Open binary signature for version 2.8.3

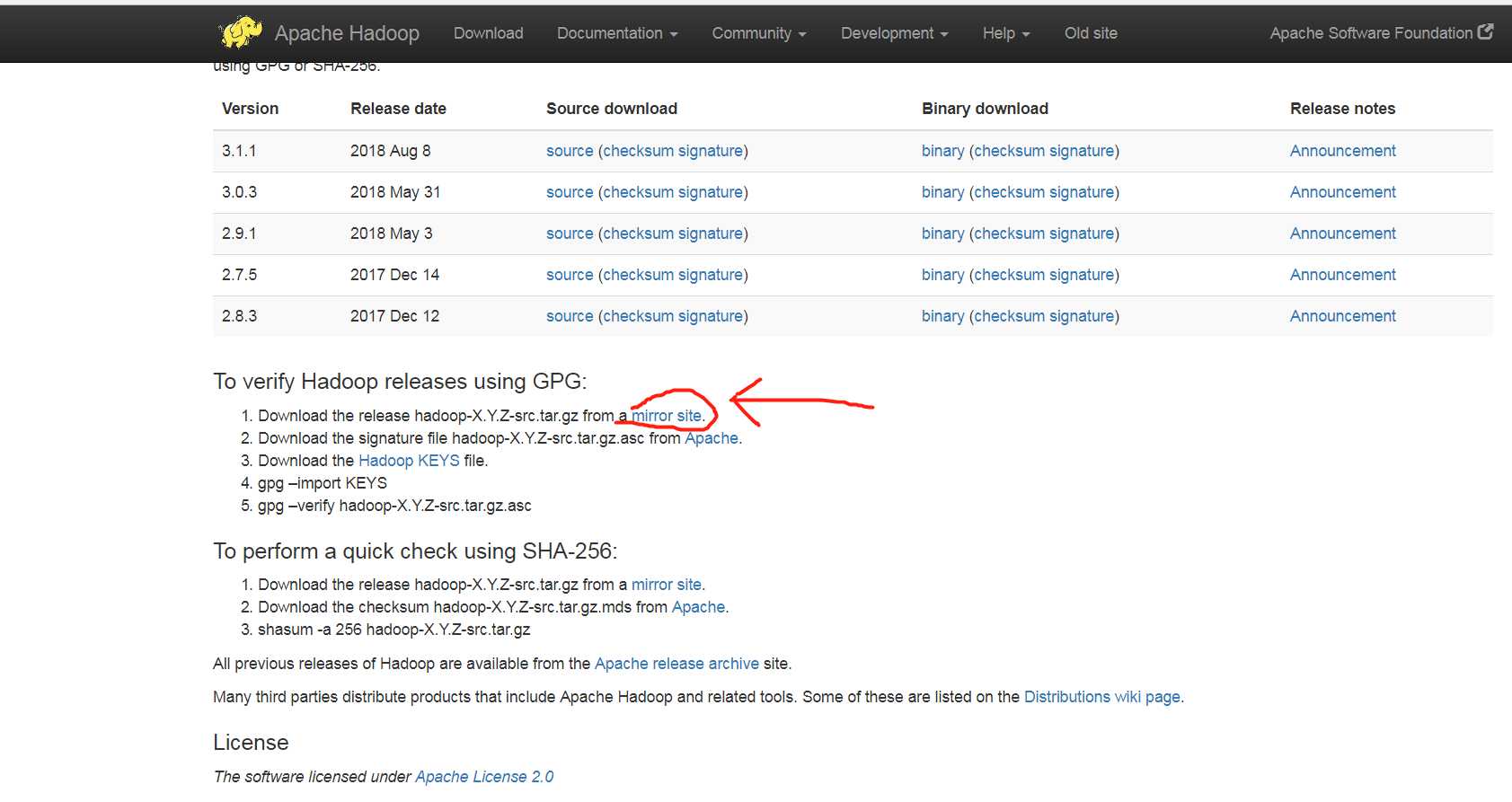tap(1082, 316)
